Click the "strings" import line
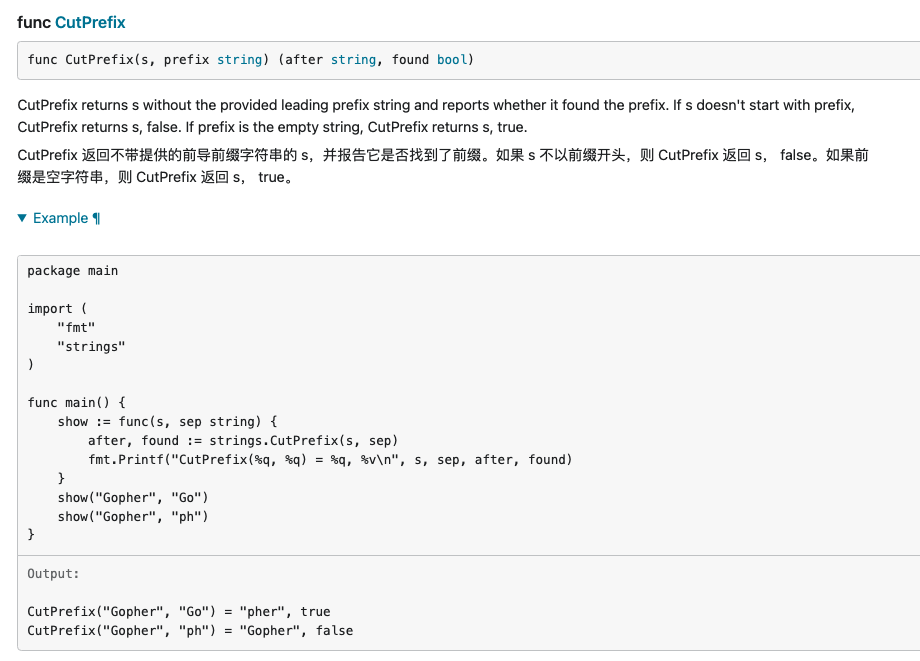The width and height of the screenshot is (920, 661). tap(91, 346)
